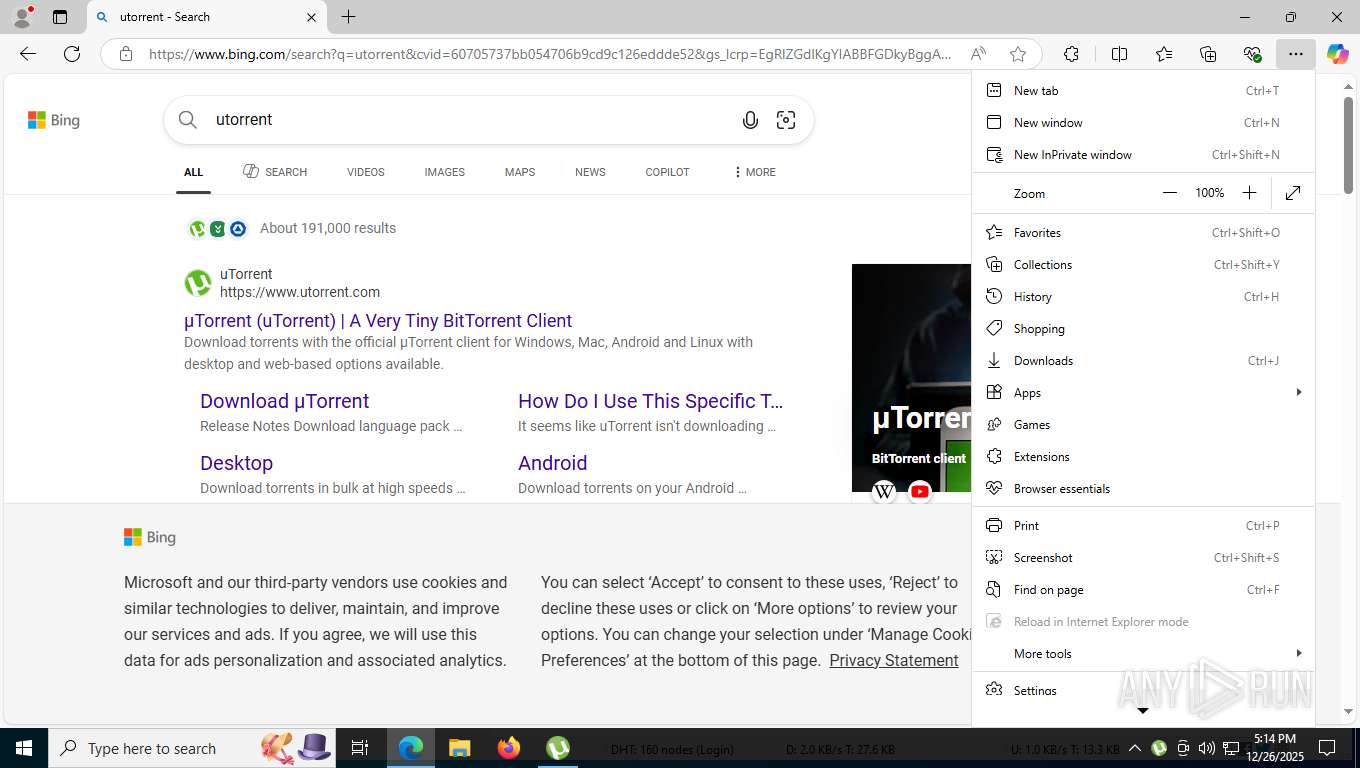Search using voice microphone icon
Image resolution: width=1360 pixels, height=768 pixels.
tap(750, 120)
